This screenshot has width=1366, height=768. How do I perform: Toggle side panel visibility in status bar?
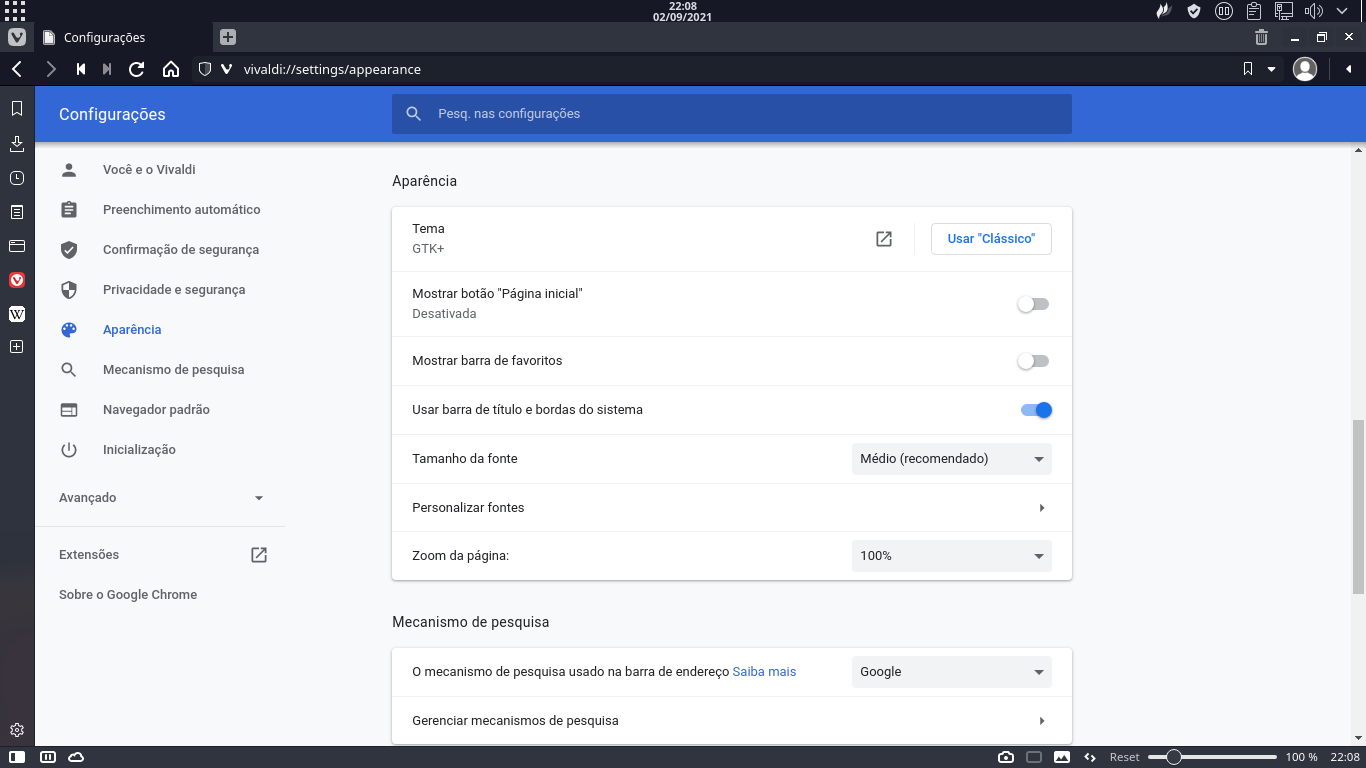[x=17, y=757]
